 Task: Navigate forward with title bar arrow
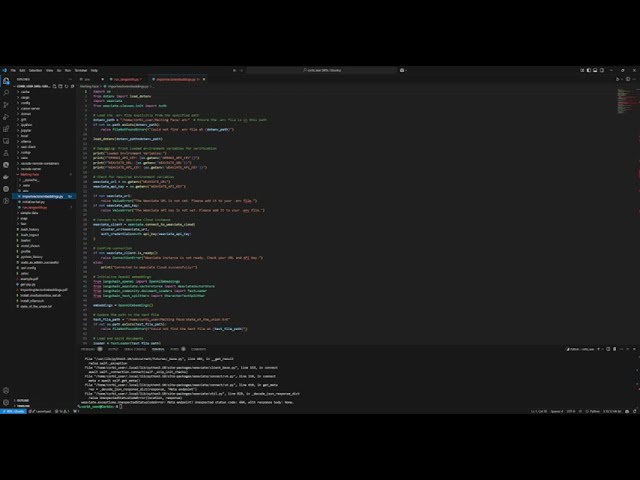(x=241, y=70)
